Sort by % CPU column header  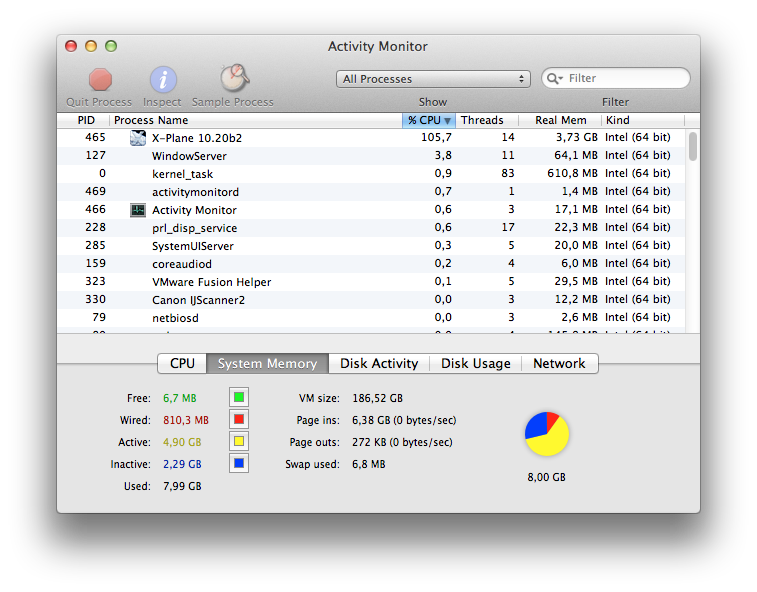pyautogui.click(x=429, y=120)
